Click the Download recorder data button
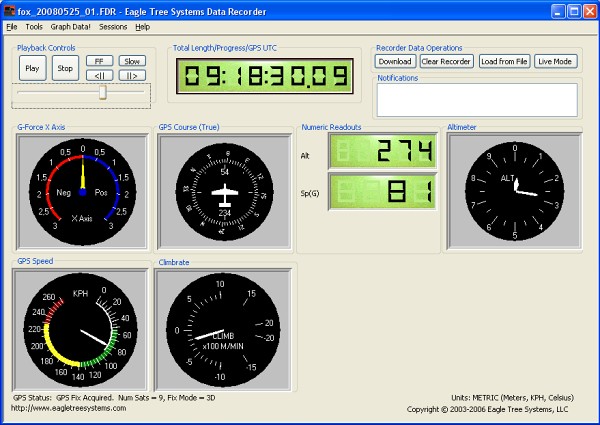 click(395, 61)
